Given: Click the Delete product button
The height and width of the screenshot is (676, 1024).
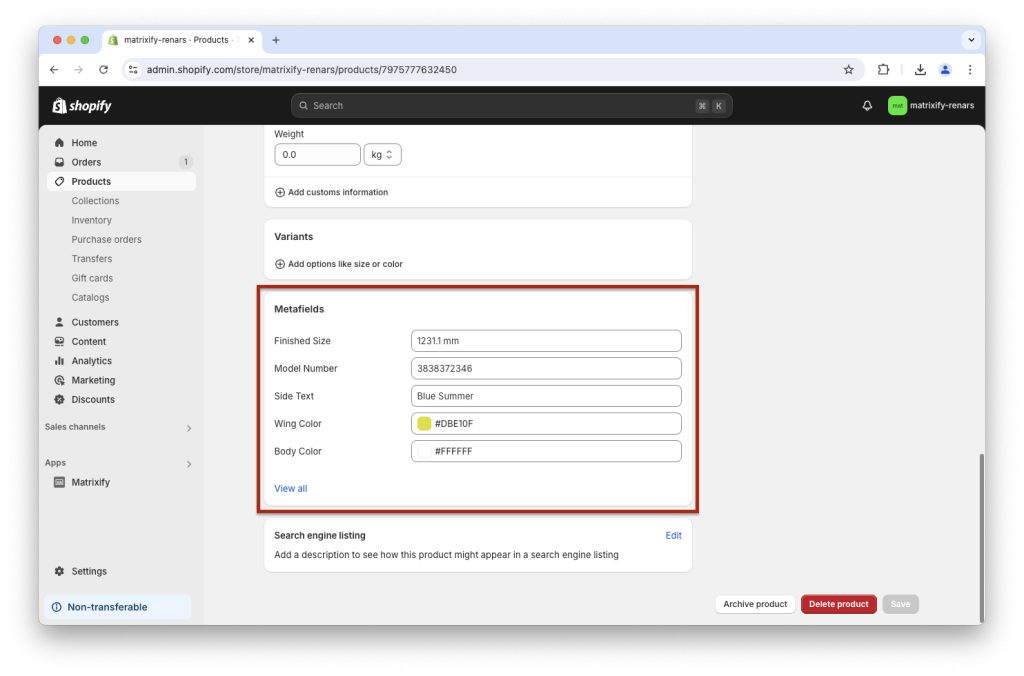Looking at the screenshot, I should 838,603.
